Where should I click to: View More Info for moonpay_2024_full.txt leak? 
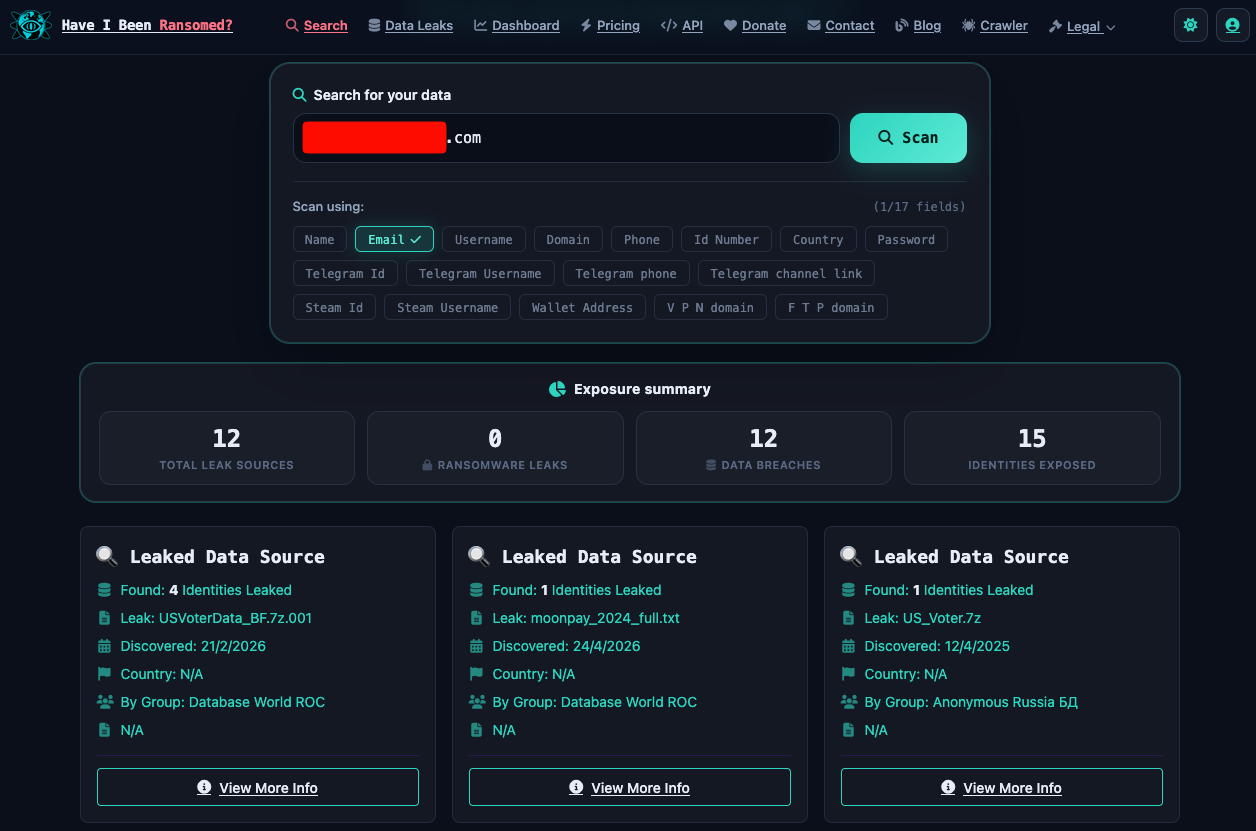[x=630, y=787]
